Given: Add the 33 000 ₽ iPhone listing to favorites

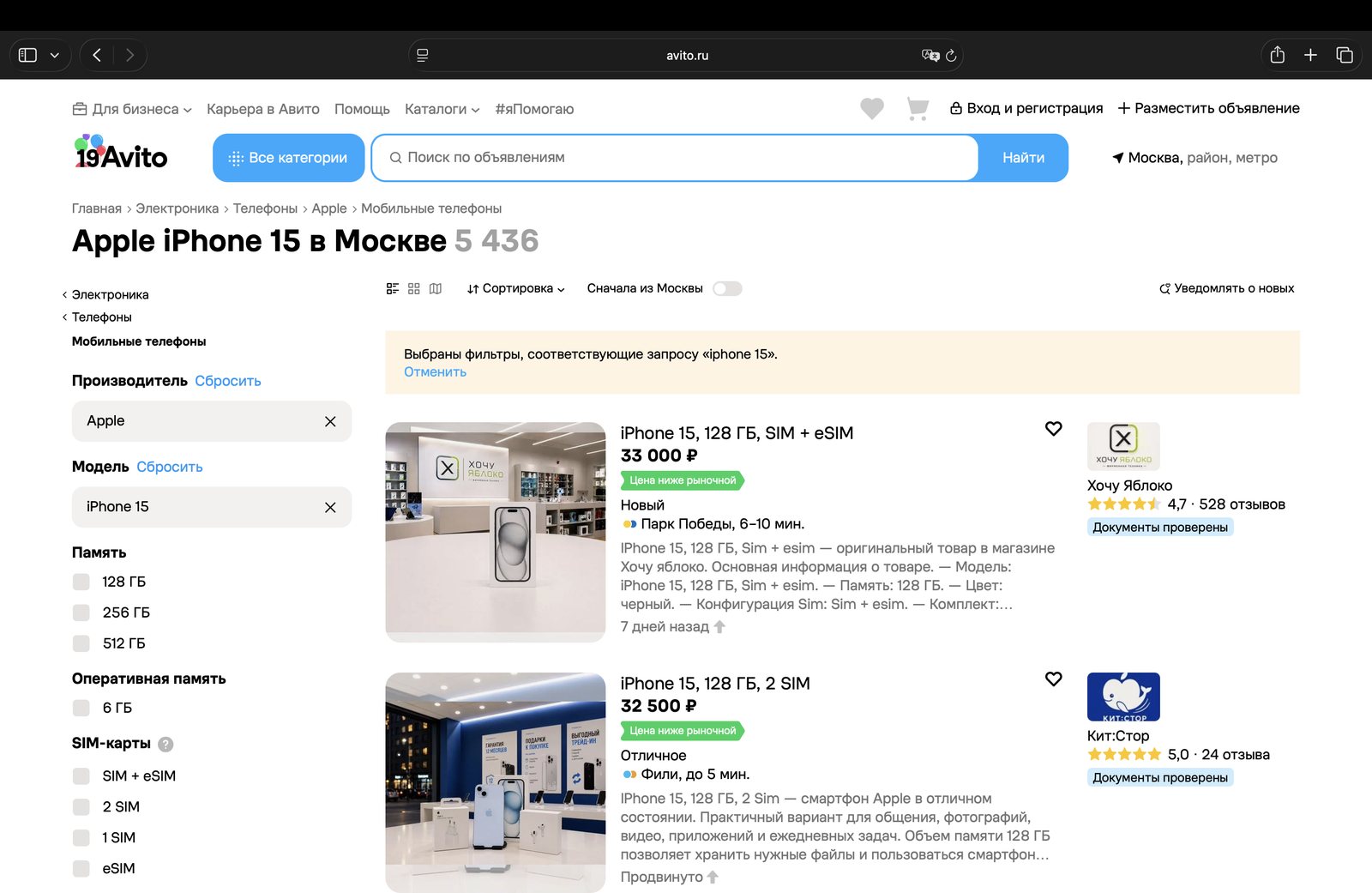Looking at the screenshot, I should 1054,429.
